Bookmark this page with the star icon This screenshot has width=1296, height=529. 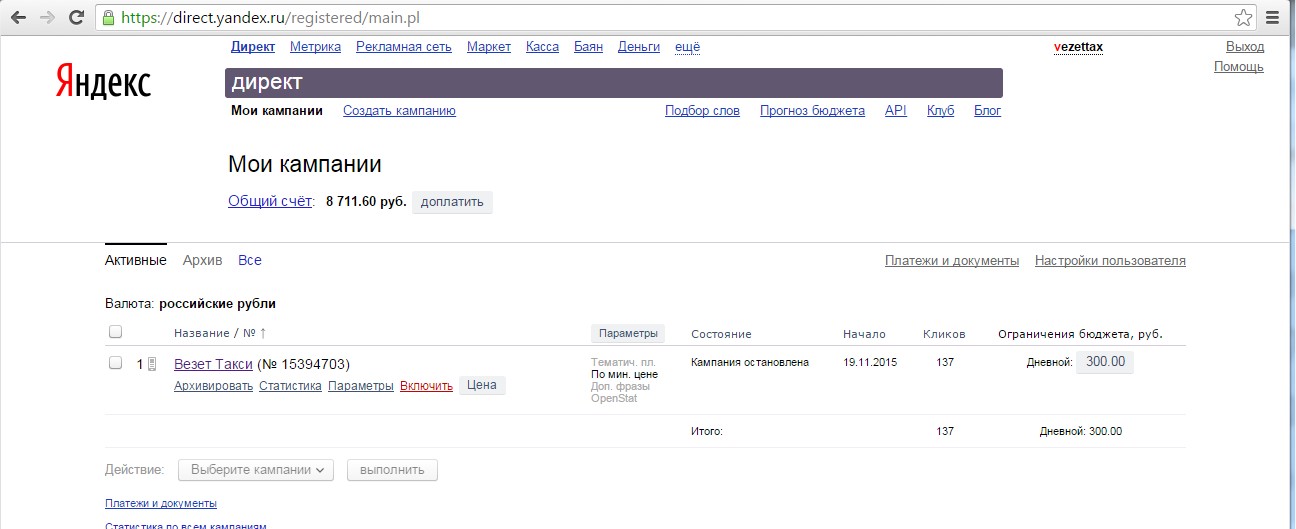click(x=1243, y=17)
